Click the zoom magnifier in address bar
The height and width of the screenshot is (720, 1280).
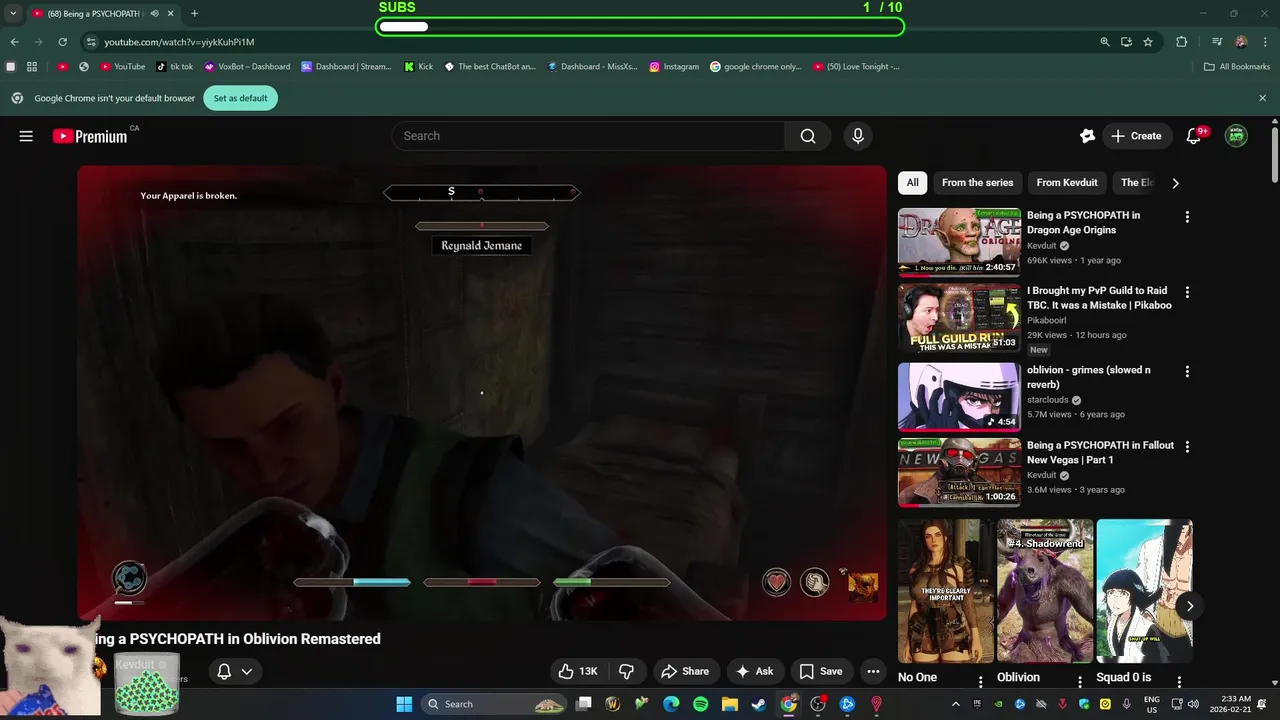tap(1105, 42)
